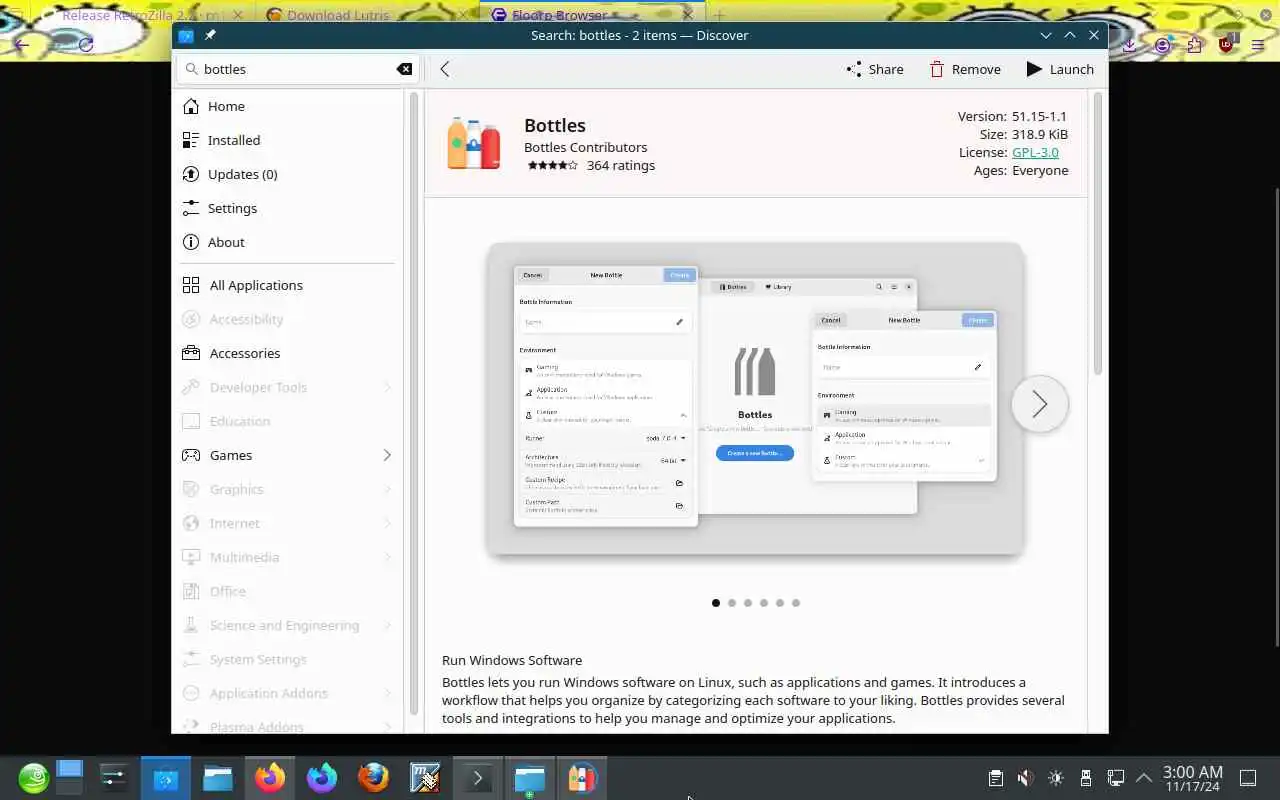Open the audio volume tray icon
1280x800 pixels.
coord(1025,777)
